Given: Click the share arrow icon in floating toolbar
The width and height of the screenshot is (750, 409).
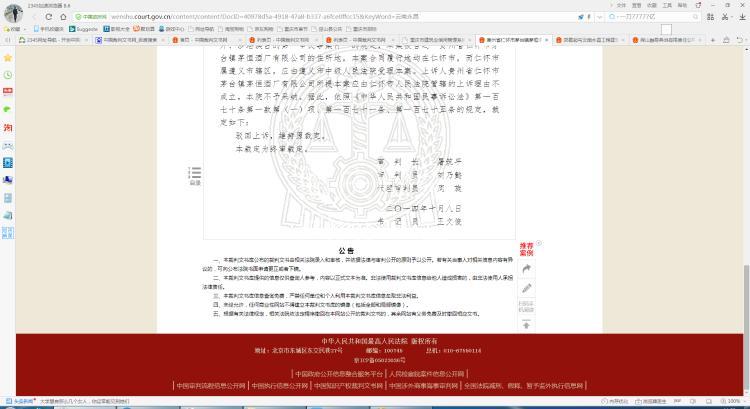Looking at the screenshot, I should pyautogui.click(x=527, y=270).
